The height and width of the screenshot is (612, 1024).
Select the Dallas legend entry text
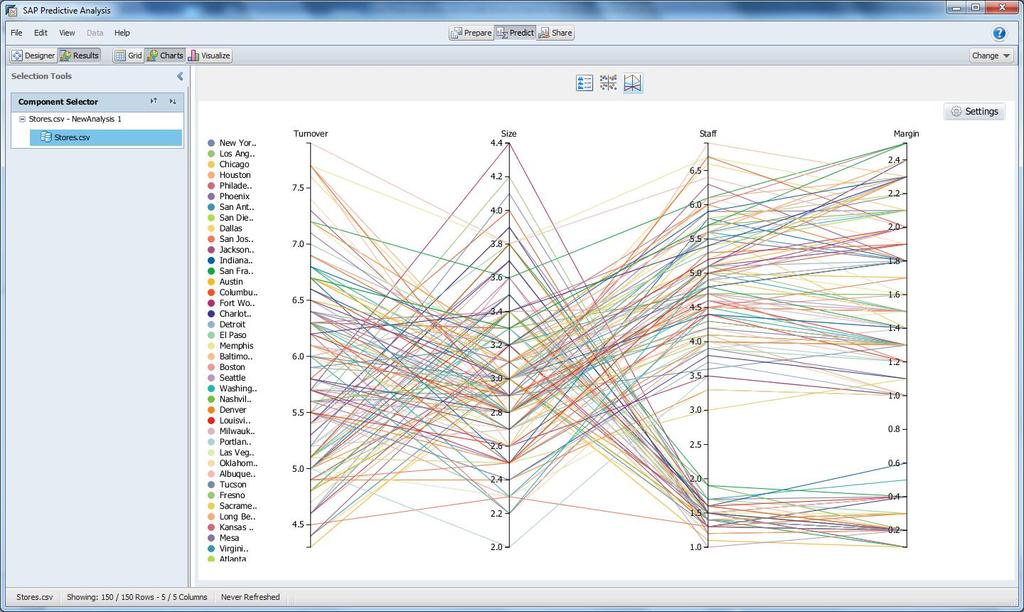click(231, 229)
